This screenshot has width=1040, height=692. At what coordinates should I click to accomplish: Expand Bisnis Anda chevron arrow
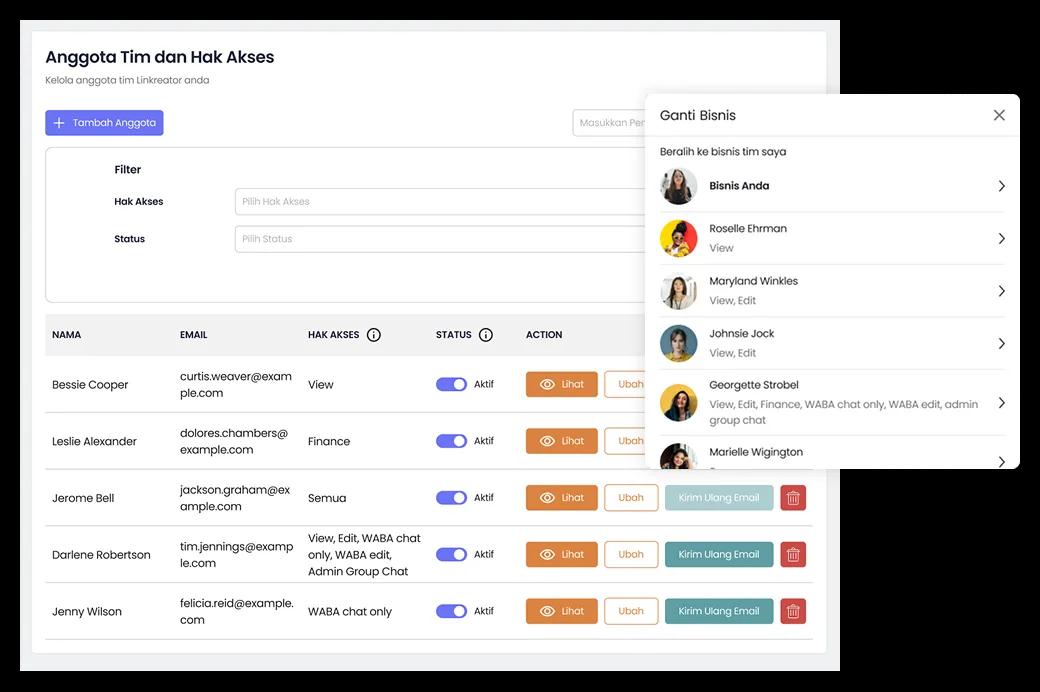pyautogui.click(x=1001, y=186)
